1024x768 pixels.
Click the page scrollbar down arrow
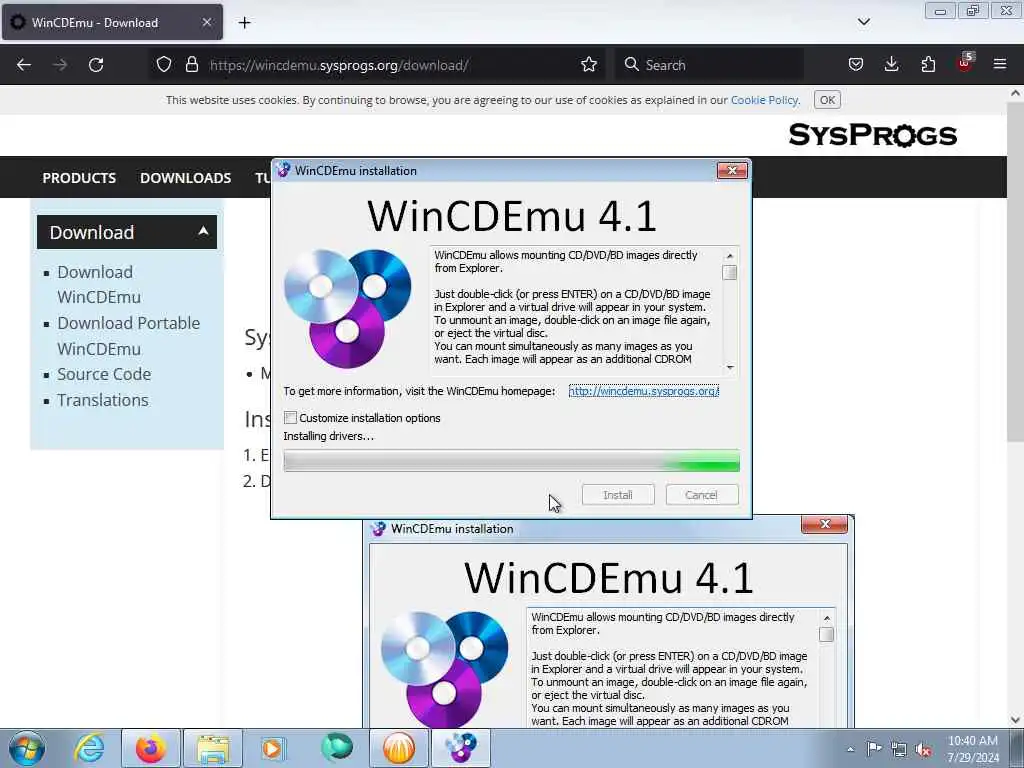(x=1015, y=720)
